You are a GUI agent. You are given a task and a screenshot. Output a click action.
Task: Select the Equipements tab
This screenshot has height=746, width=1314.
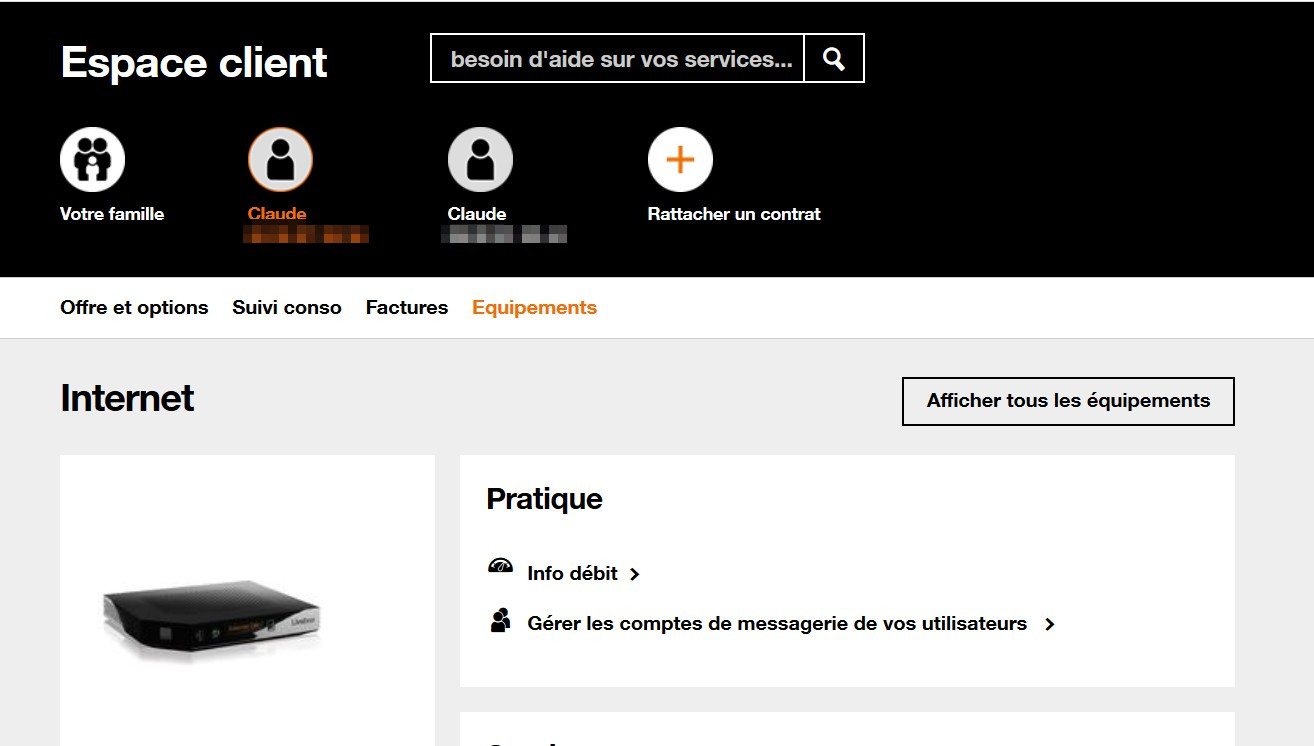(x=534, y=308)
